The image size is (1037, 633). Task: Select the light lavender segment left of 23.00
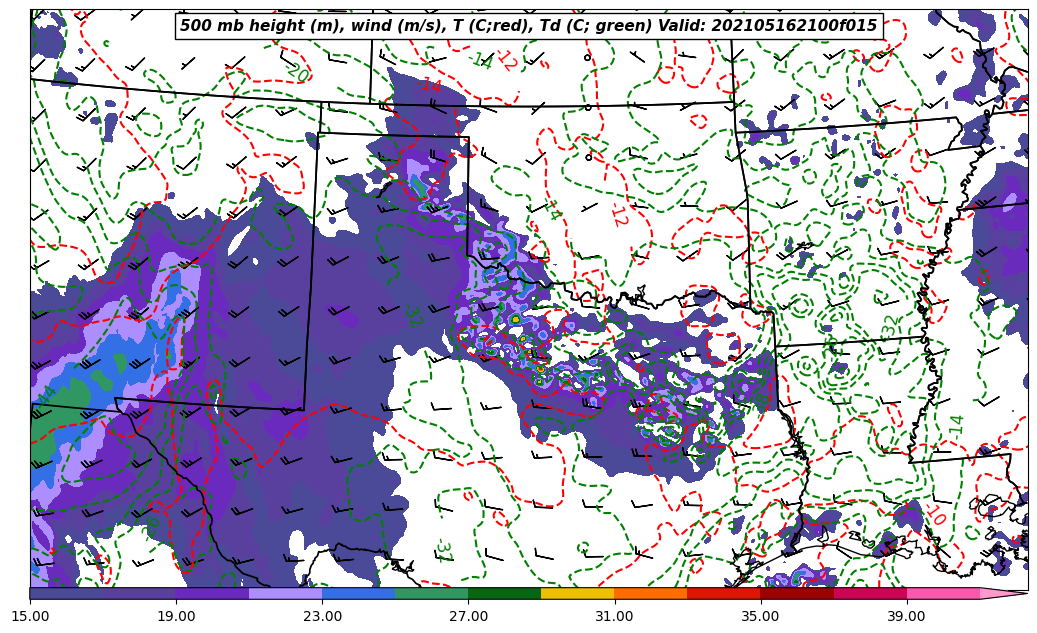tap(285, 593)
